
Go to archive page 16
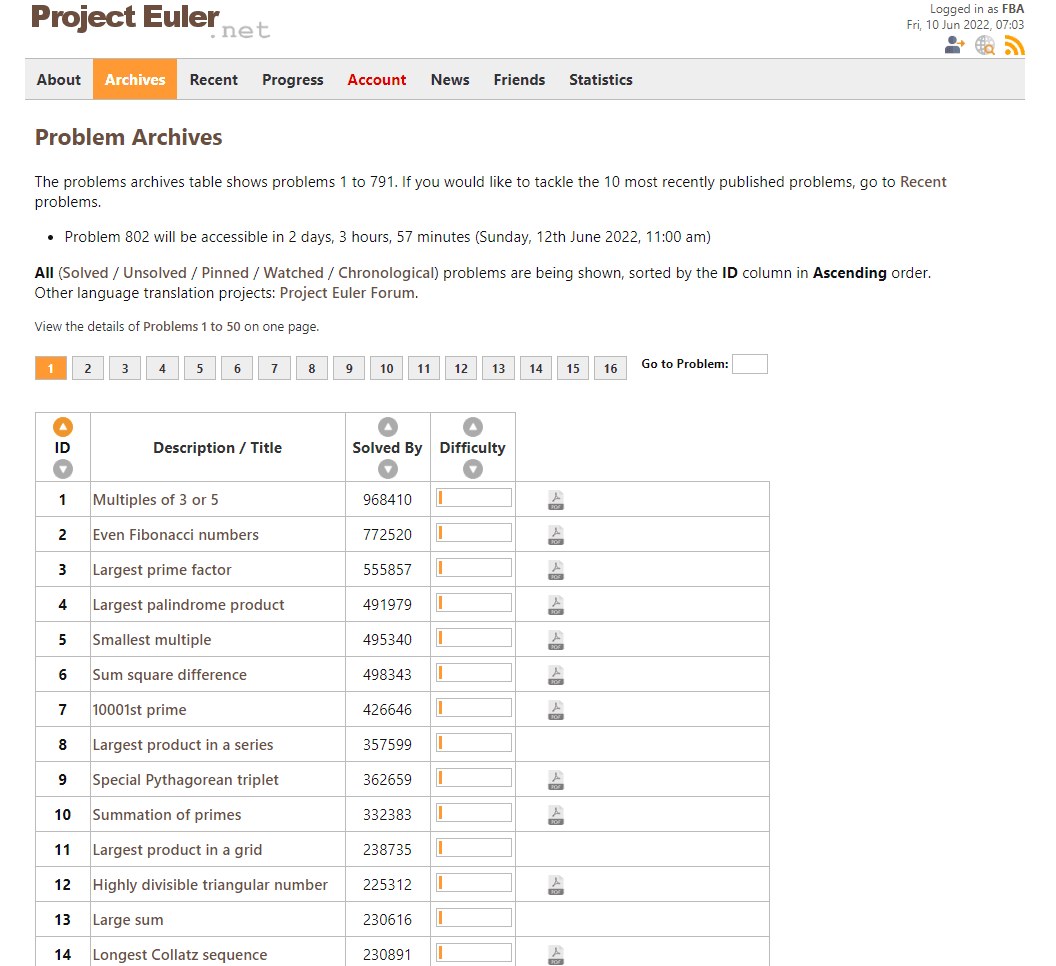pos(610,368)
